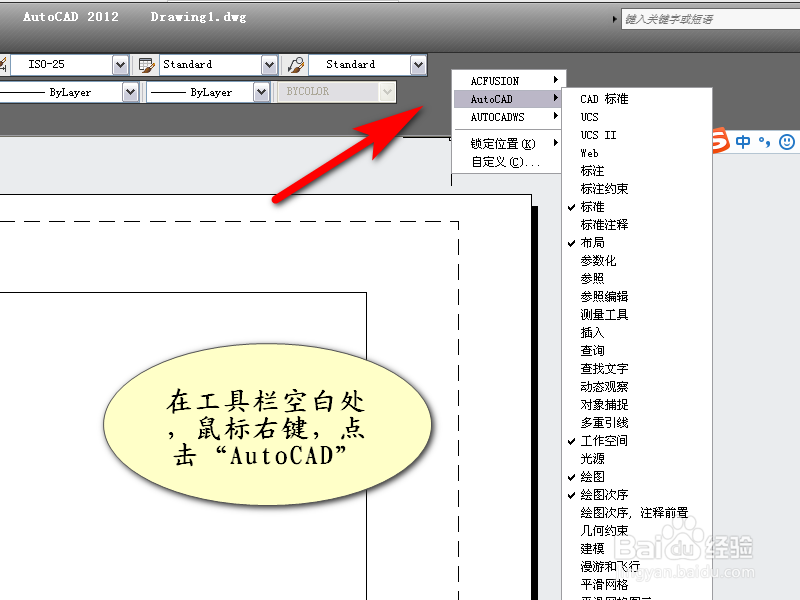The image size is (800, 600).
Task: Click the multileader style icon
Action: [x=295, y=65]
